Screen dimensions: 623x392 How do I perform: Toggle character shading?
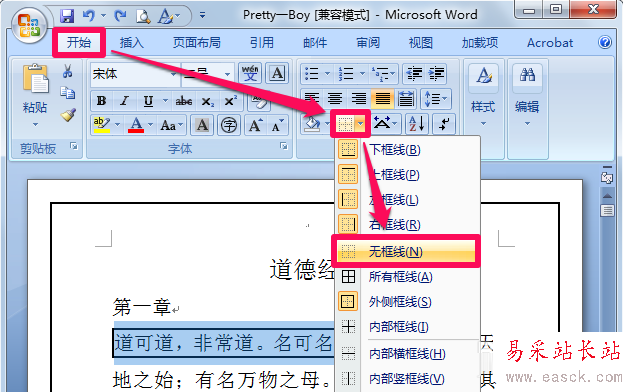(x=202, y=126)
